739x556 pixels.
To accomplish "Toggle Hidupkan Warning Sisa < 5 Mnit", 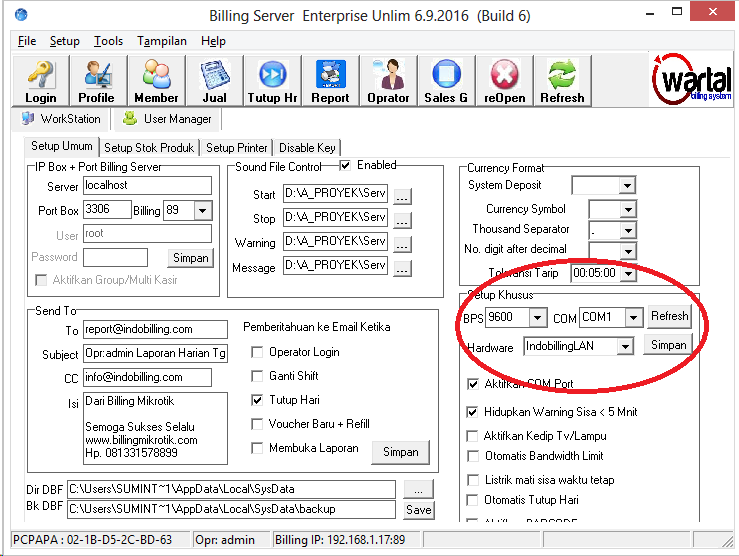I will tap(472, 412).
